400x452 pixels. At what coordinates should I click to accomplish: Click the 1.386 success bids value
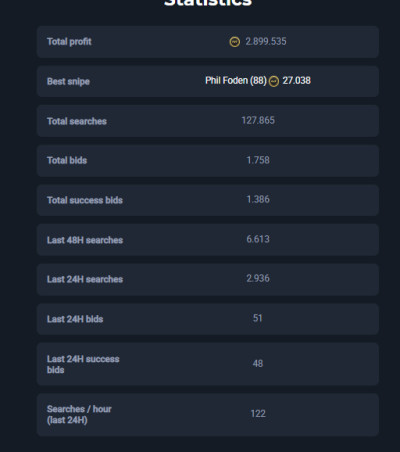click(258, 199)
